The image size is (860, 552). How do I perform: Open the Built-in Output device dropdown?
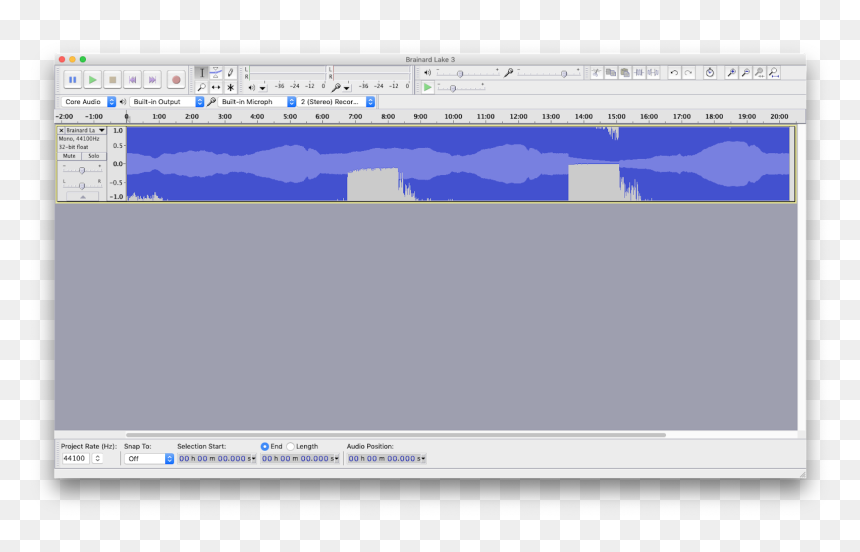click(167, 102)
